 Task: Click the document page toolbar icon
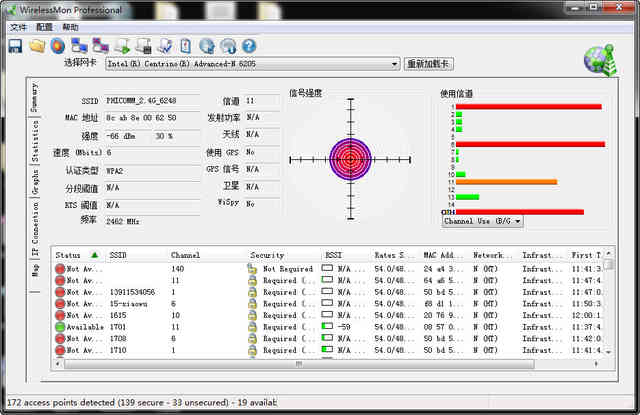186,46
